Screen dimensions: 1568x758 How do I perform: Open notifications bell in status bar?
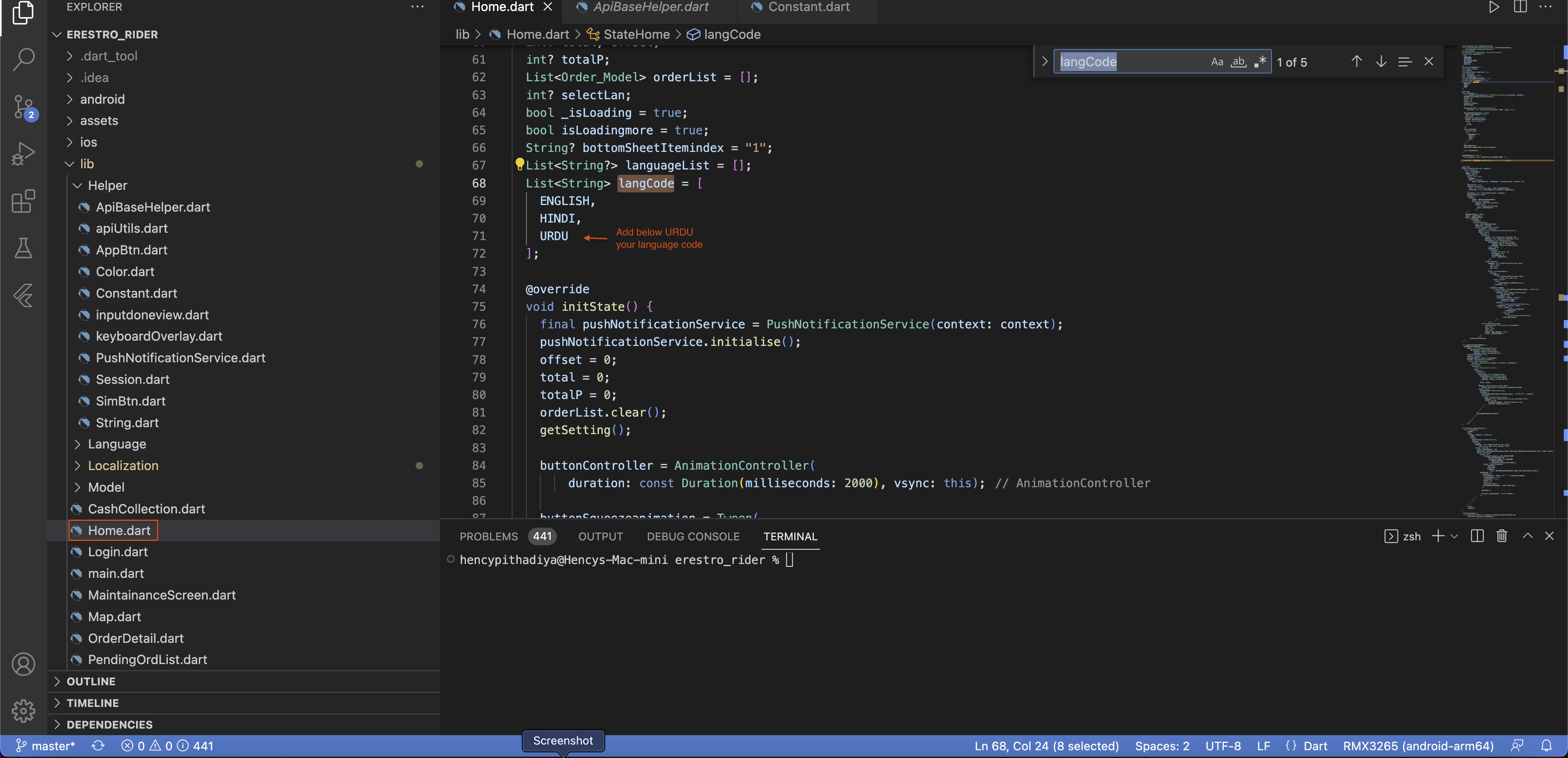click(1547, 746)
